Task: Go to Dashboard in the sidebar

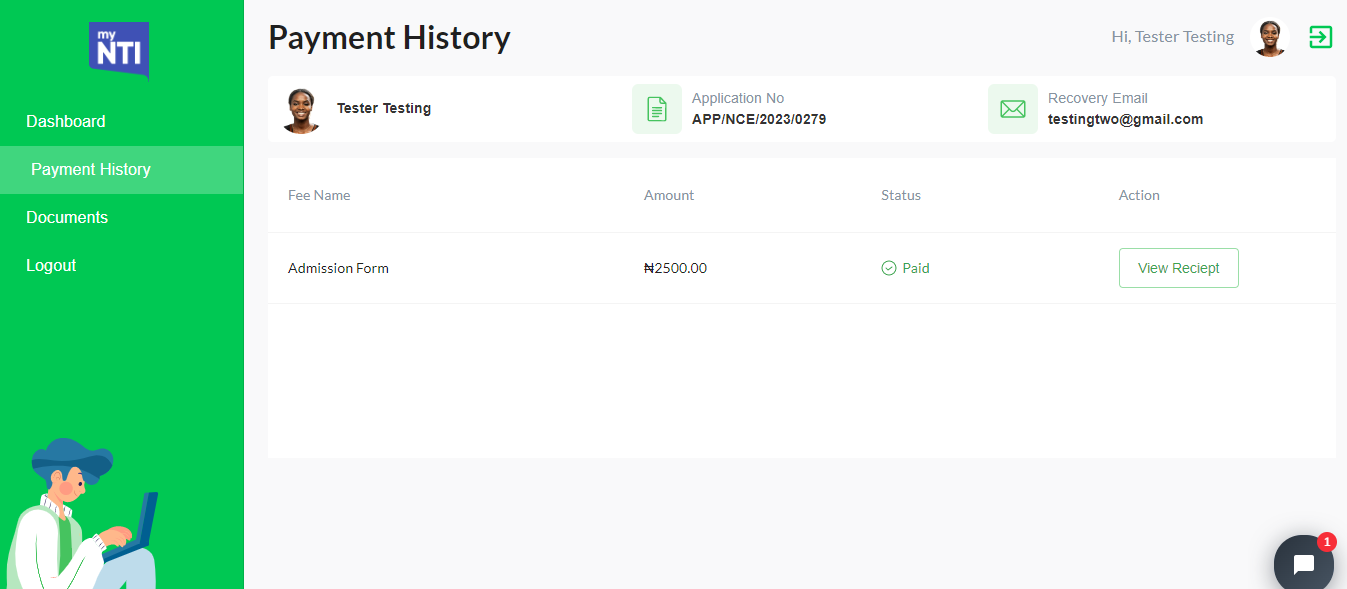Action: point(66,121)
